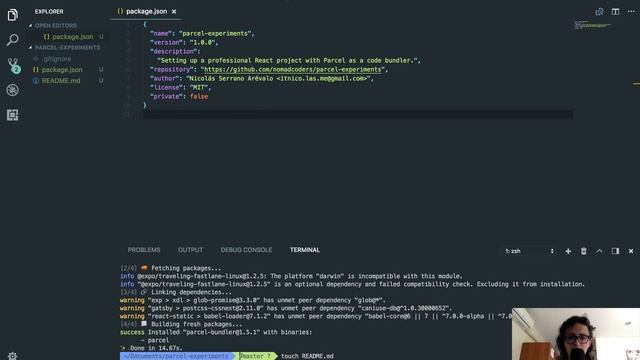Open the Search view icon

click(x=13, y=40)
